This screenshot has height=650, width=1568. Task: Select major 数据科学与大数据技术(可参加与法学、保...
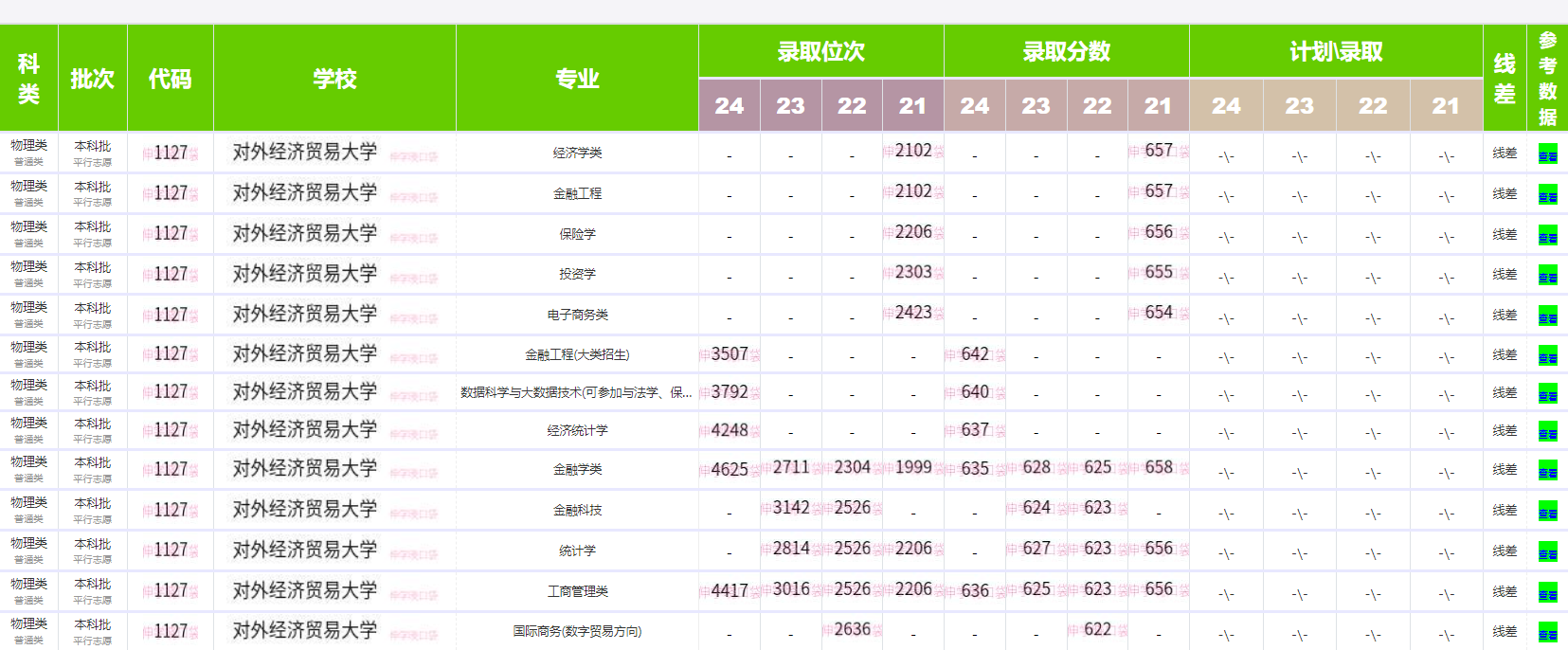pos(576,392)
